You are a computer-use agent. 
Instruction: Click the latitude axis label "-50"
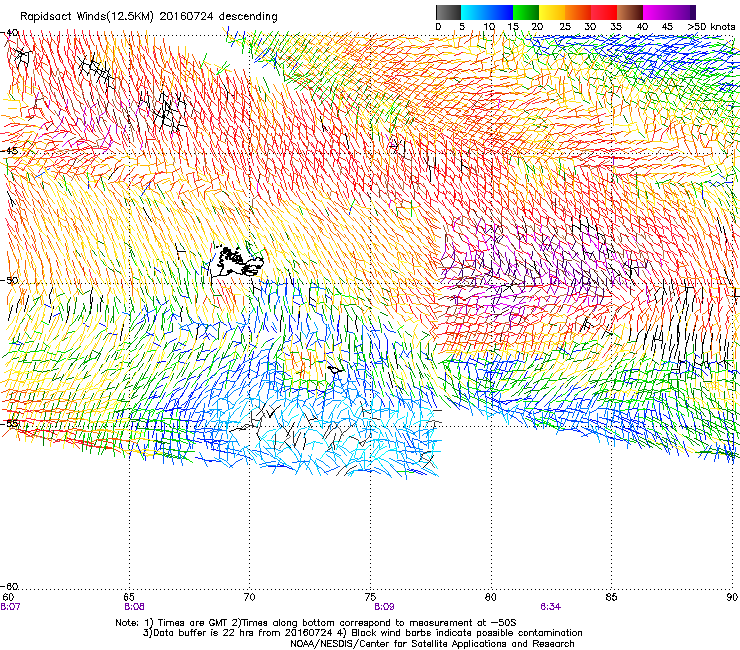[x=10, y=280]
